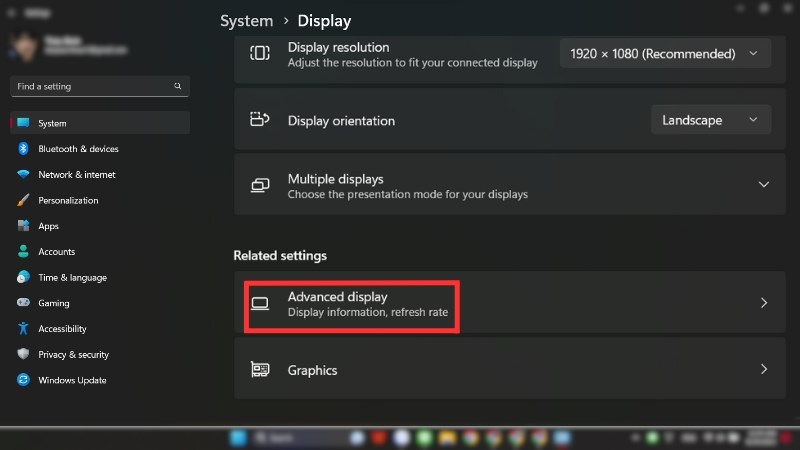Click the Related settings heading
This screenshot has height=450, width=800.
click(x=280, y=256)
